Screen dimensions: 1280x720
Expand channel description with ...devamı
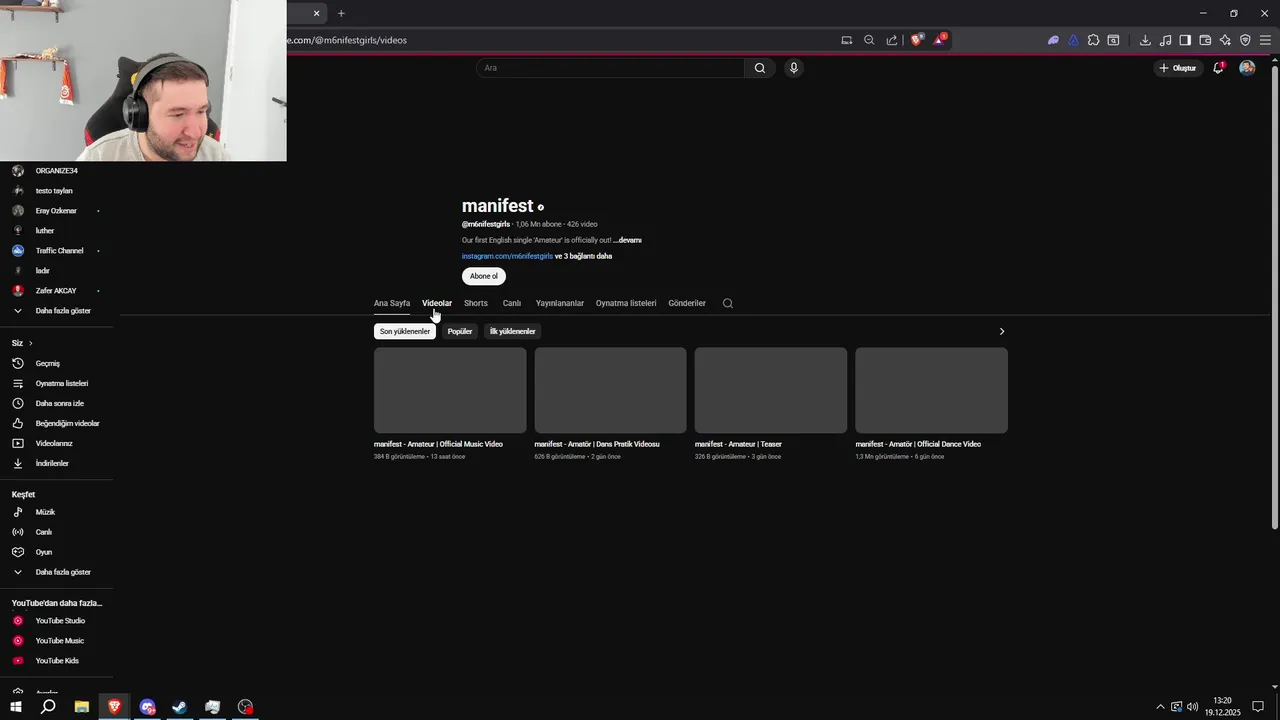coord(627,240)
